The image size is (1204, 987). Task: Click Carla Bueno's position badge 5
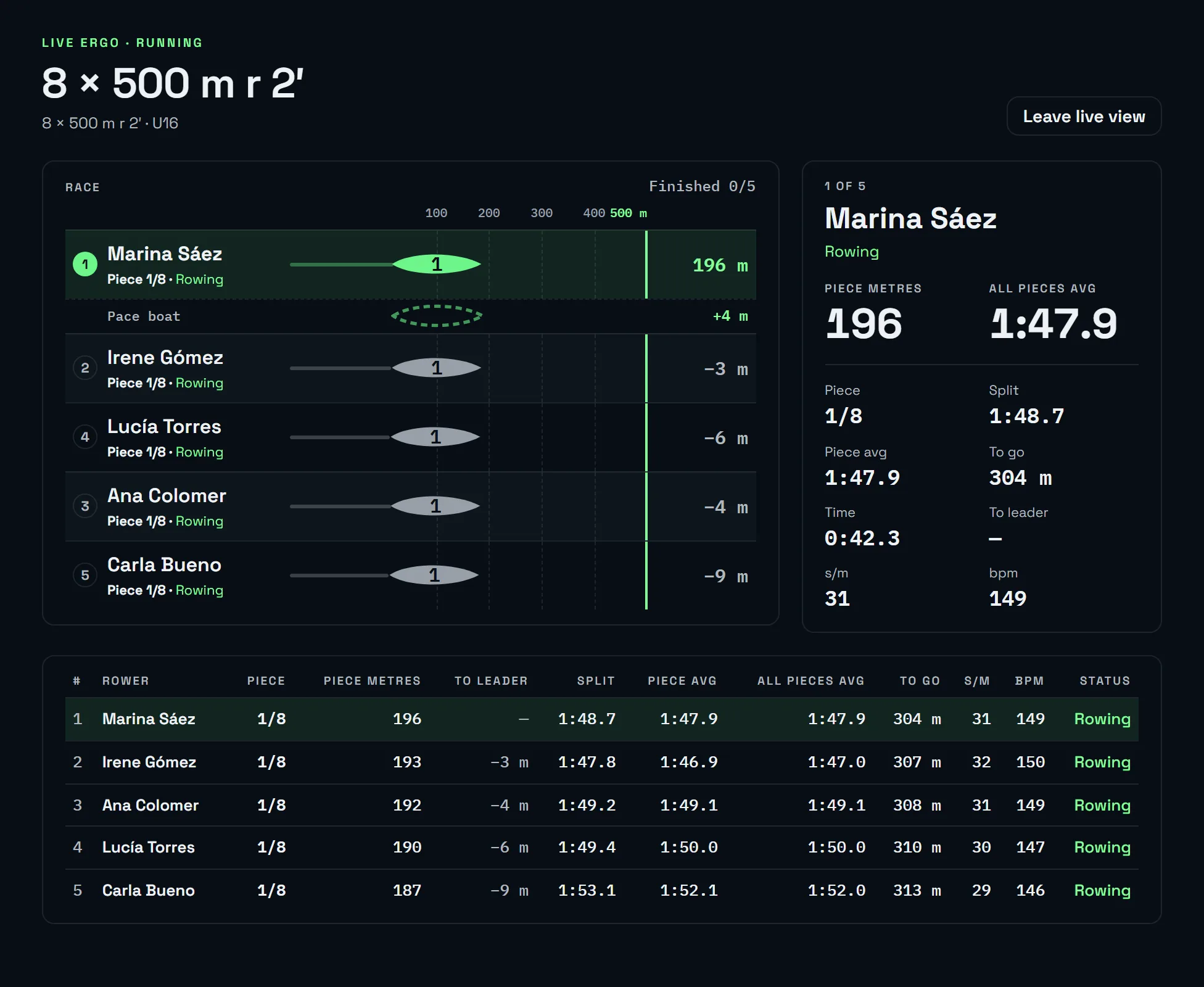(85, 576)
